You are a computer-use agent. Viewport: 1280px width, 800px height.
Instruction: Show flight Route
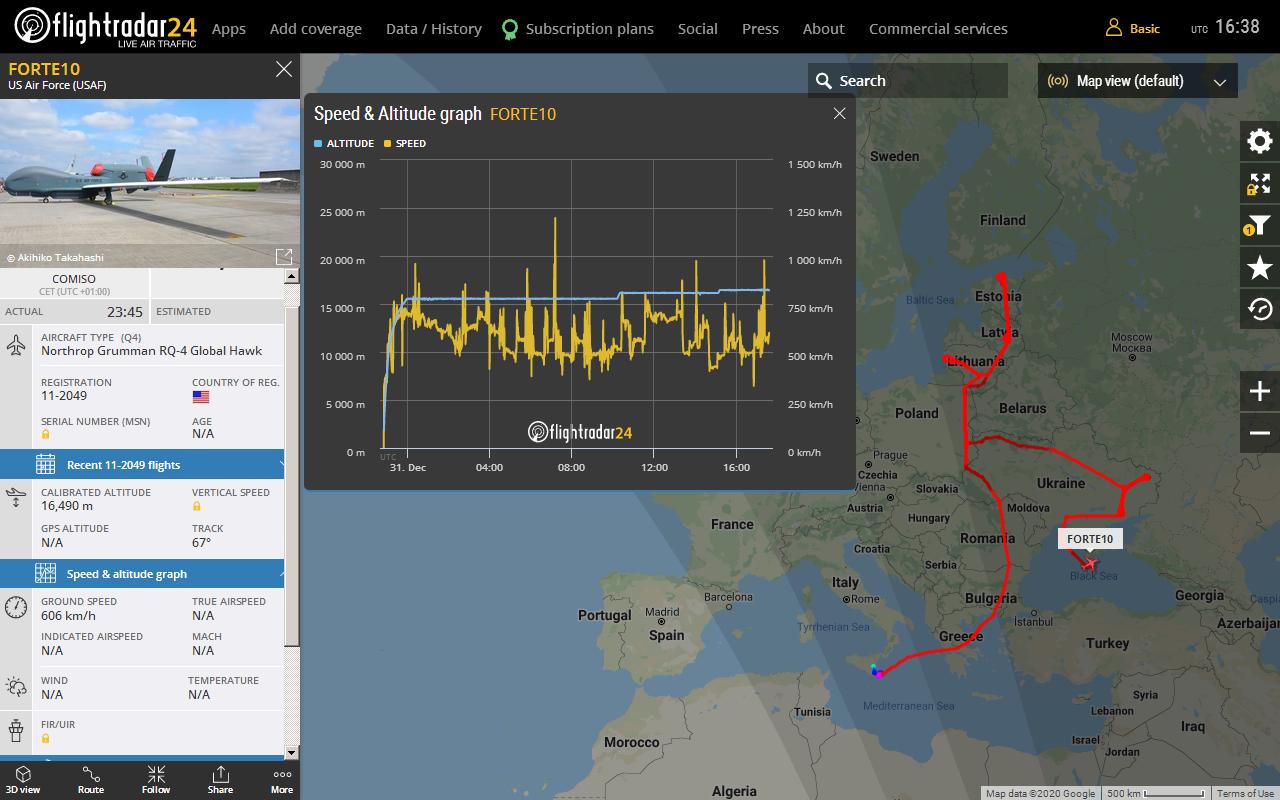[x=91, y=780]
